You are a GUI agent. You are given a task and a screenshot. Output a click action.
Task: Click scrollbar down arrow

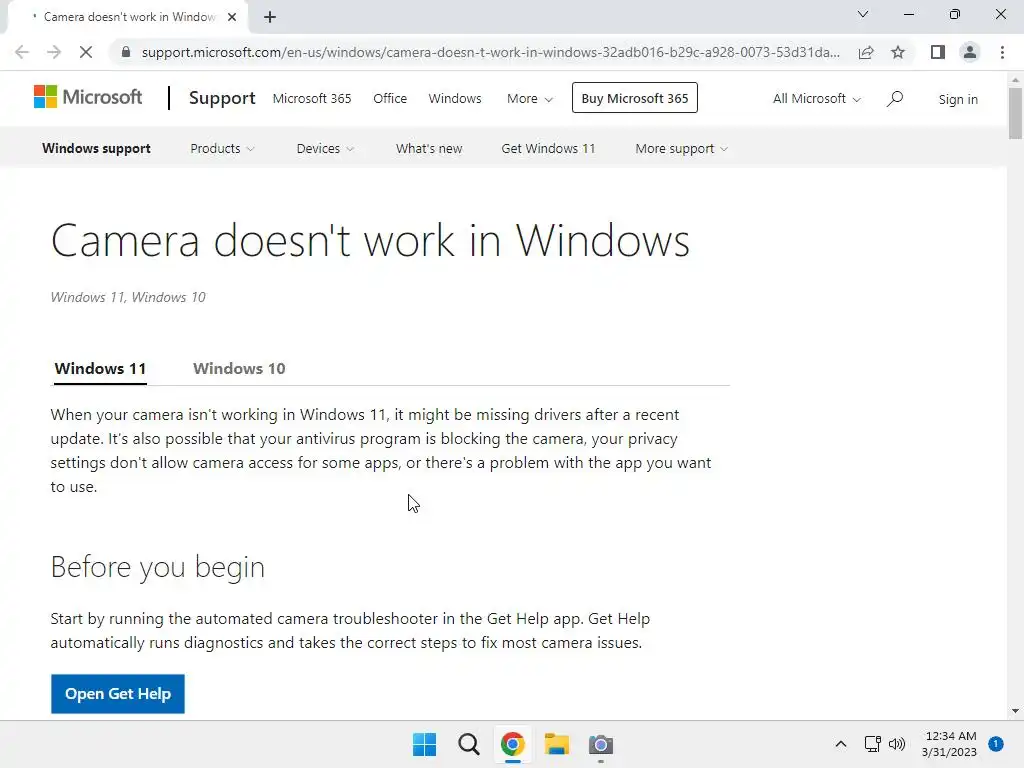click(x=1015, y=711)
